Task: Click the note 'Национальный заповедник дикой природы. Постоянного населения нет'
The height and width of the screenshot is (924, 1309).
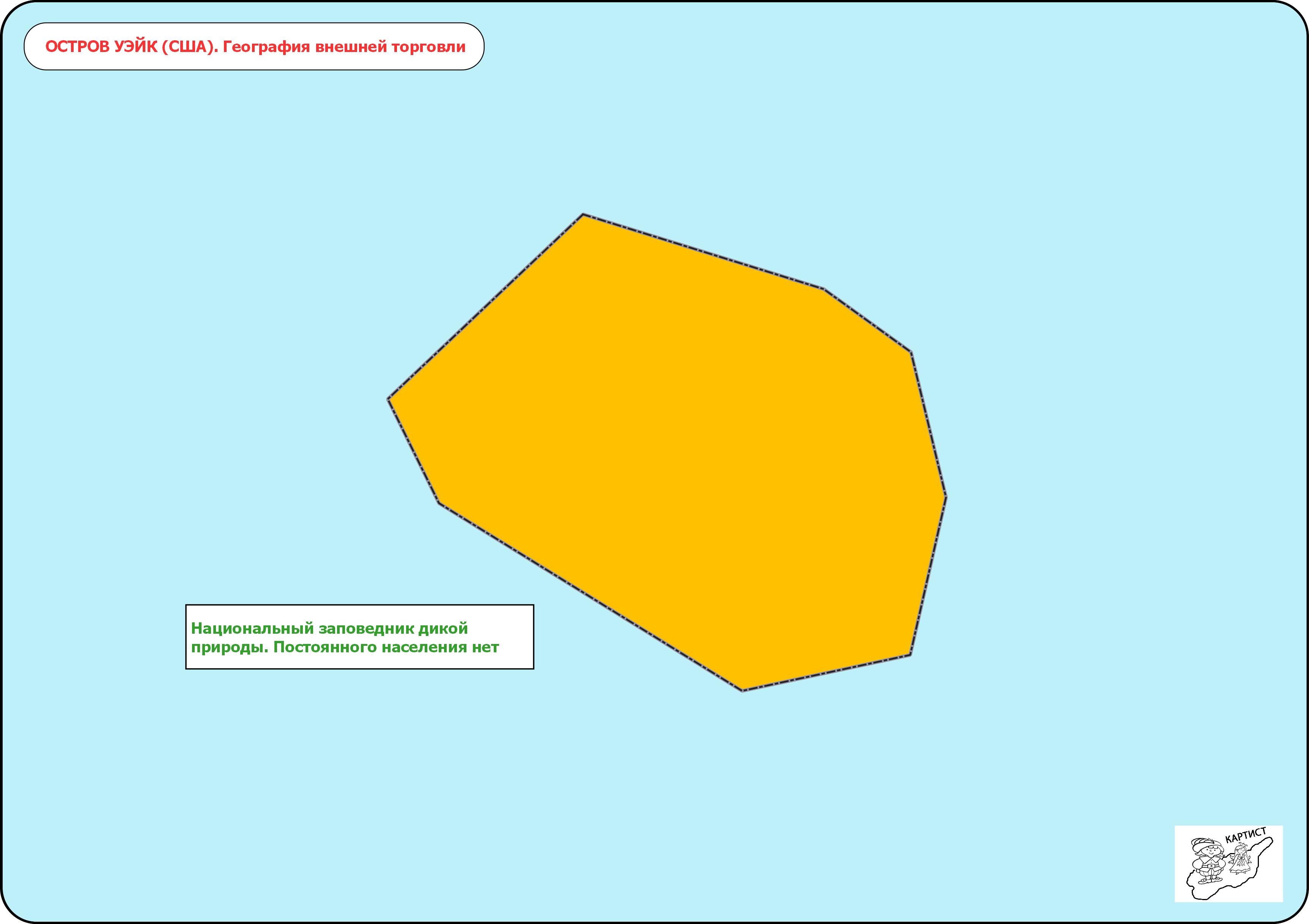Action: pos(360,637)
